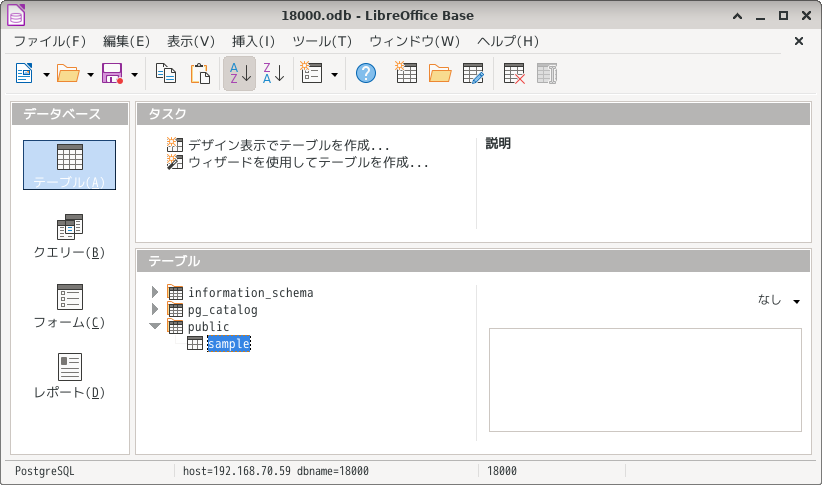Select the public schema tree item
The height and width of the screenshot is (485, 822).
pyautogui.click(x=209, y=327)
